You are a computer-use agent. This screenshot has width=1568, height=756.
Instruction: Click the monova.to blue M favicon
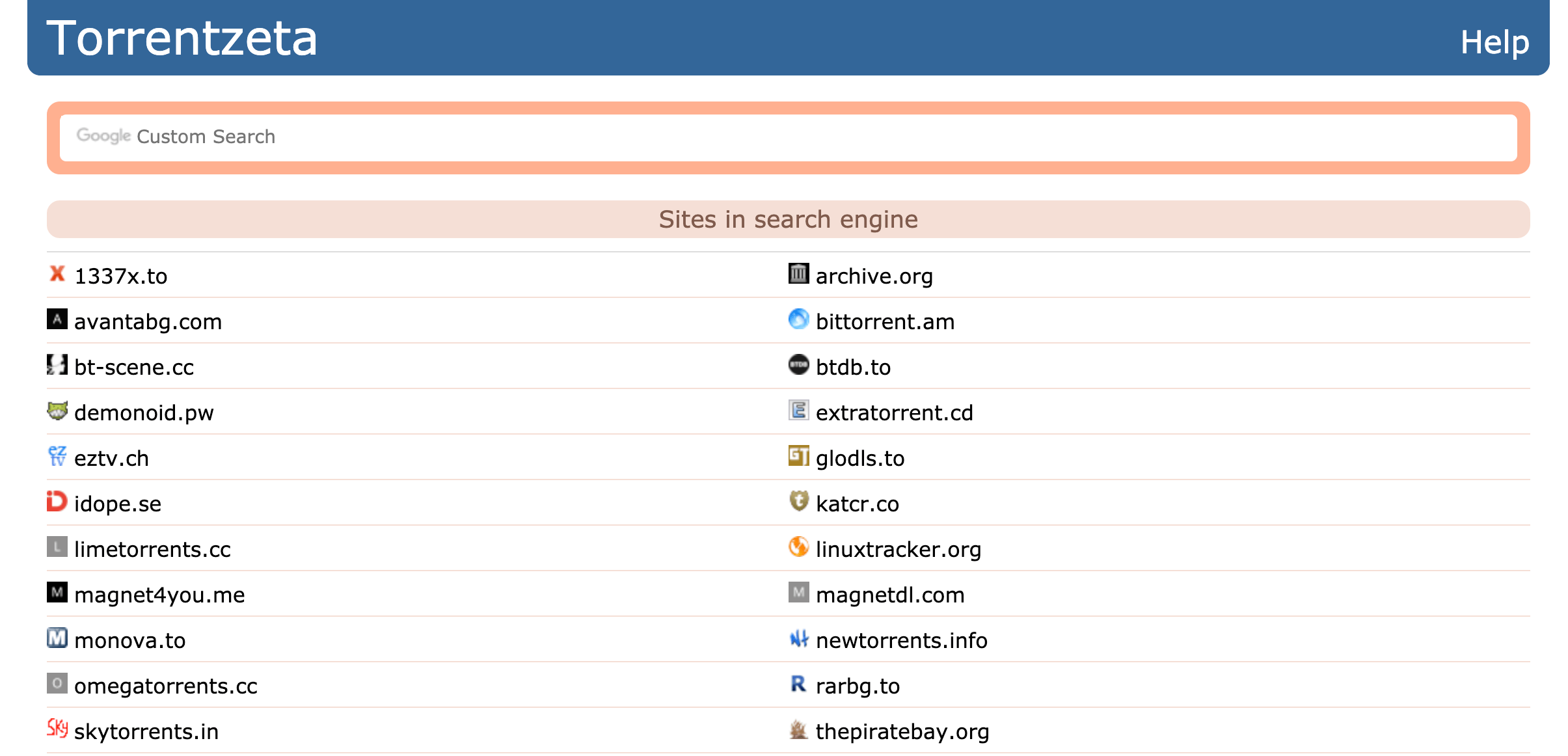tap(57, 638)
